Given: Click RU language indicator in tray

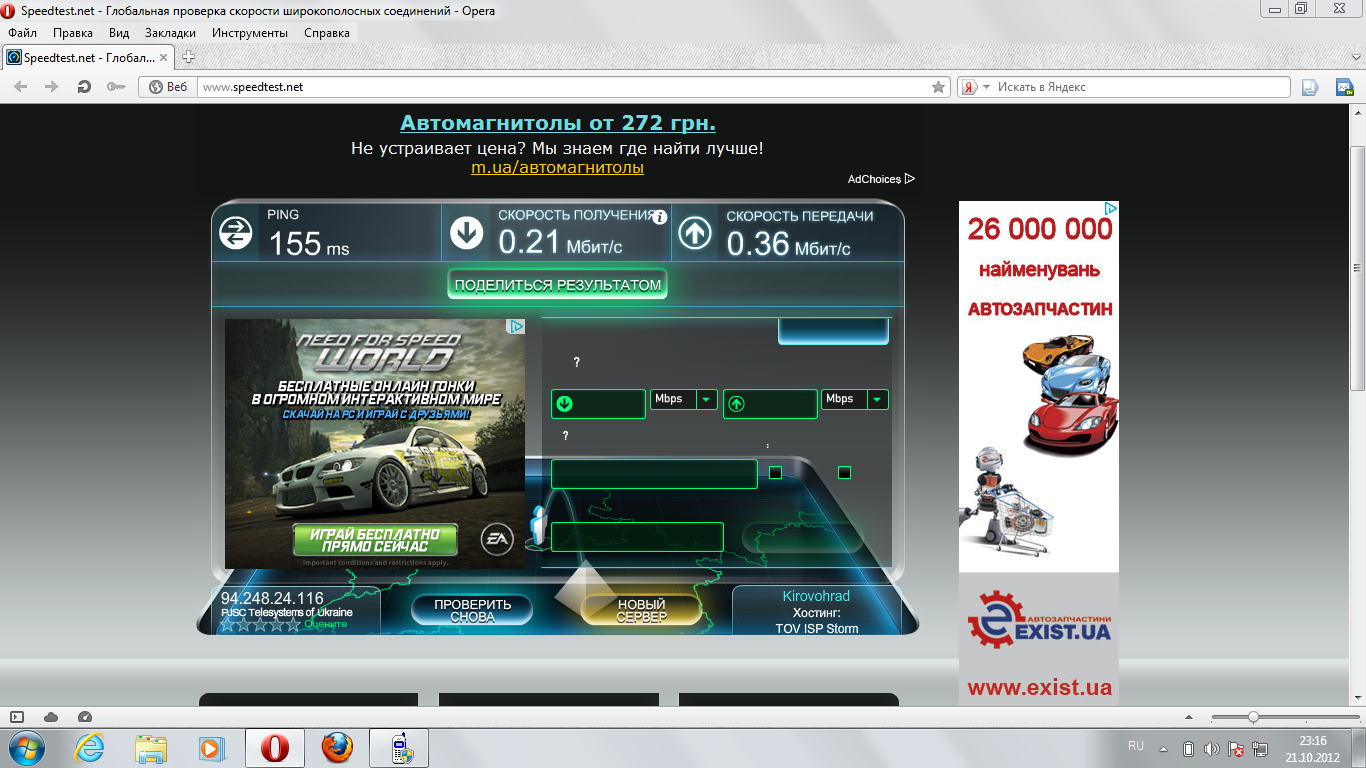Looking at the screenshot, I should click(x=1136, y=746).
